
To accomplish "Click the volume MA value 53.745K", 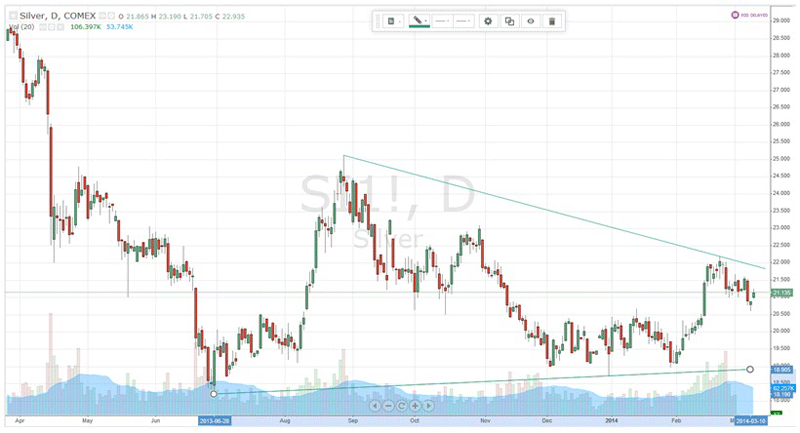I will coord(119,27).
